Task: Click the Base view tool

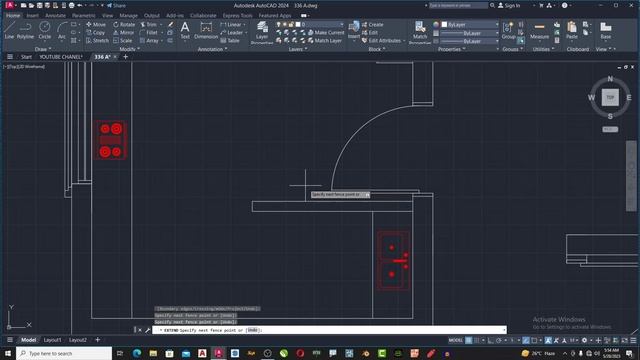Action: pyautogui.click(x=606, y=30)
